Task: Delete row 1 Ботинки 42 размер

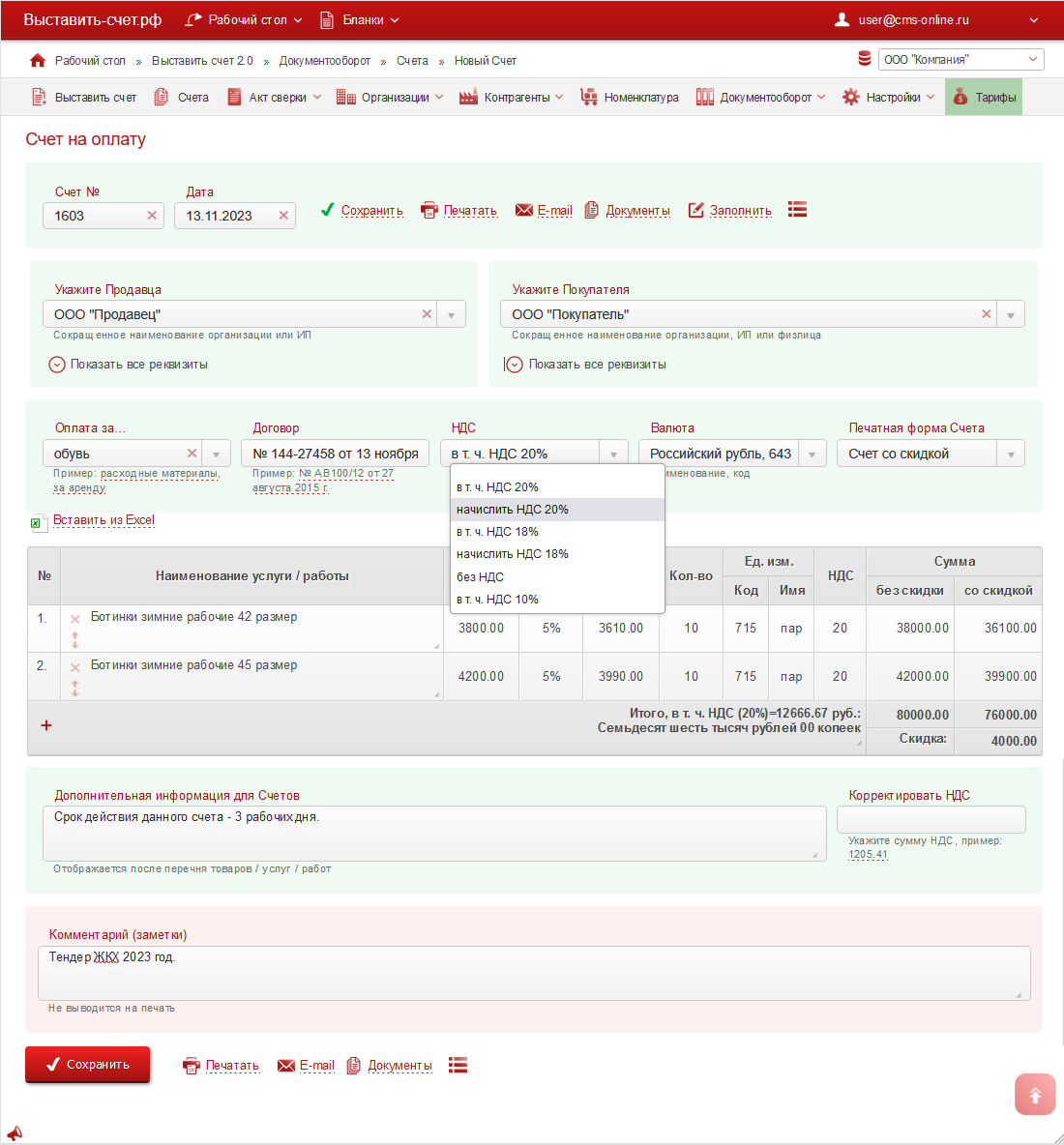Action: [75, 619]
